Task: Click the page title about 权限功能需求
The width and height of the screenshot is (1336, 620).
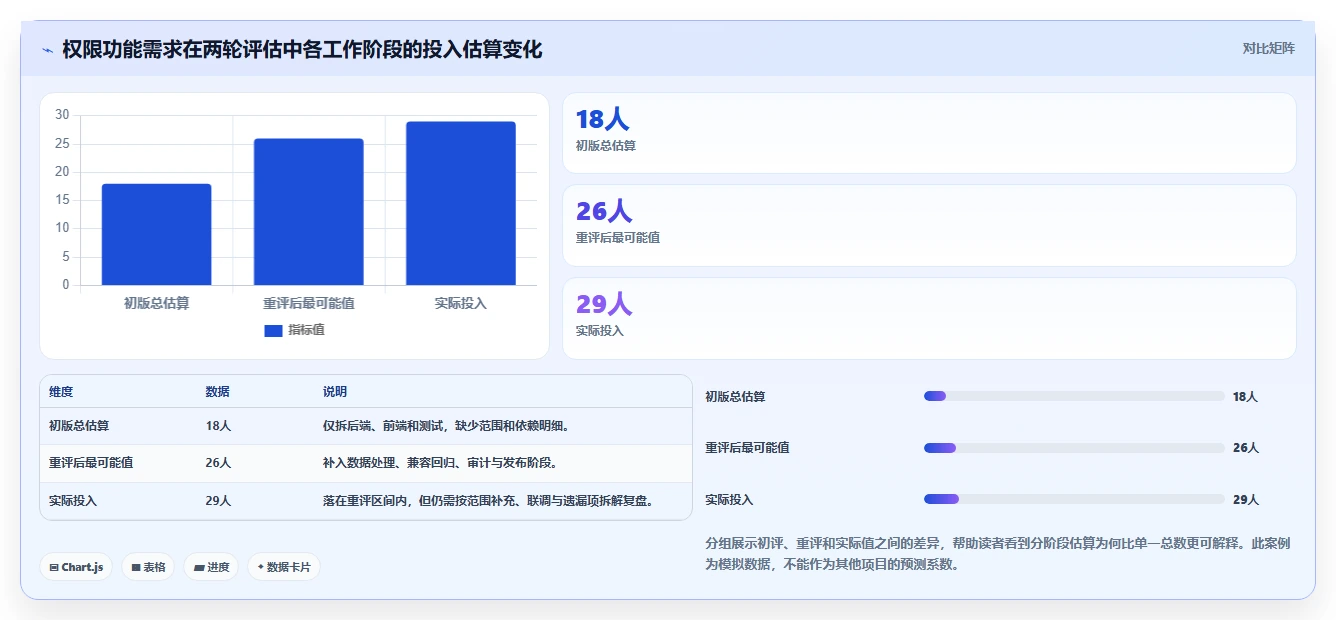Action: (x=302, y=49)
